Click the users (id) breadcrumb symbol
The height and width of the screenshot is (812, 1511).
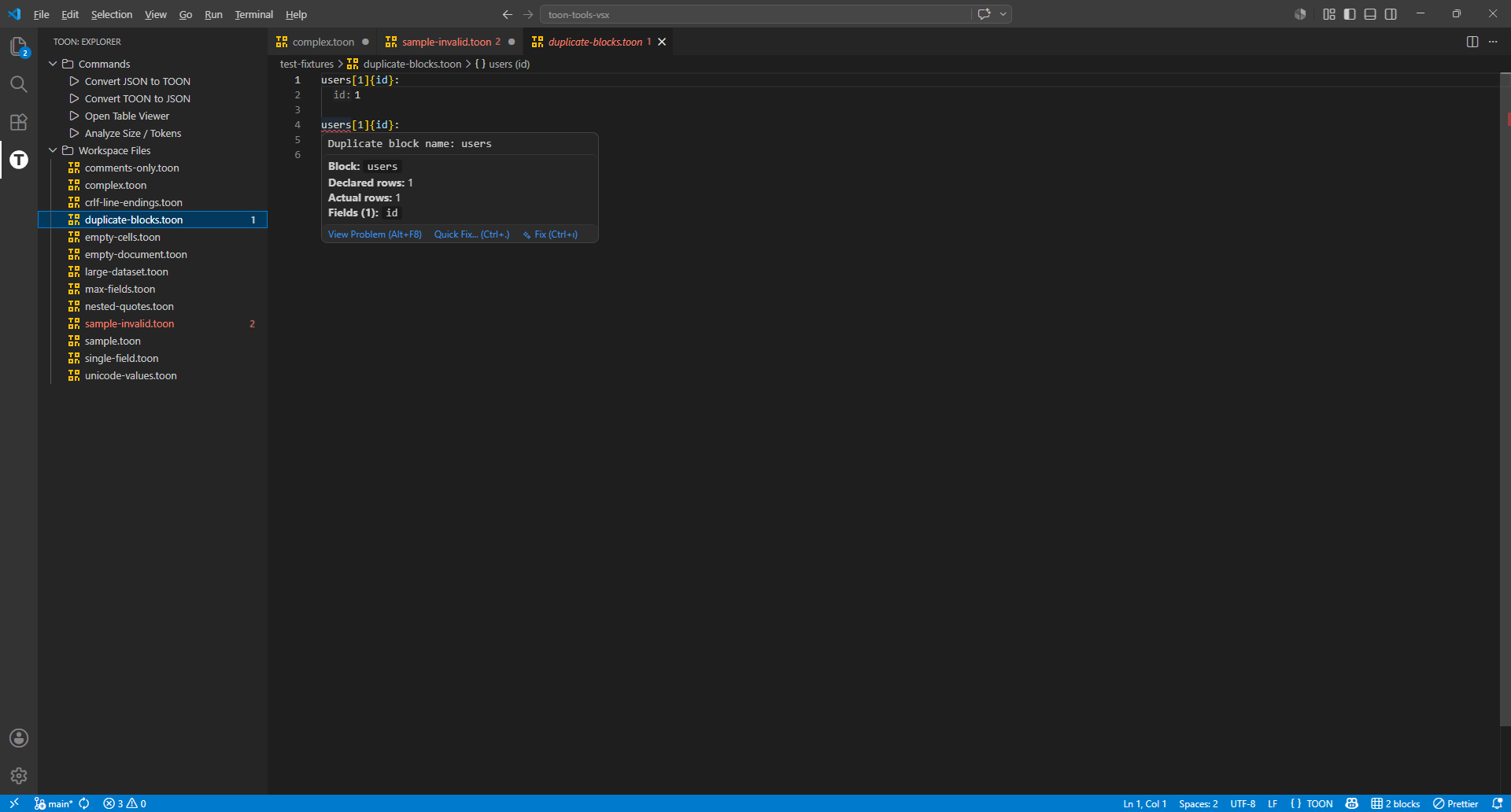click(x=503, y=64)
